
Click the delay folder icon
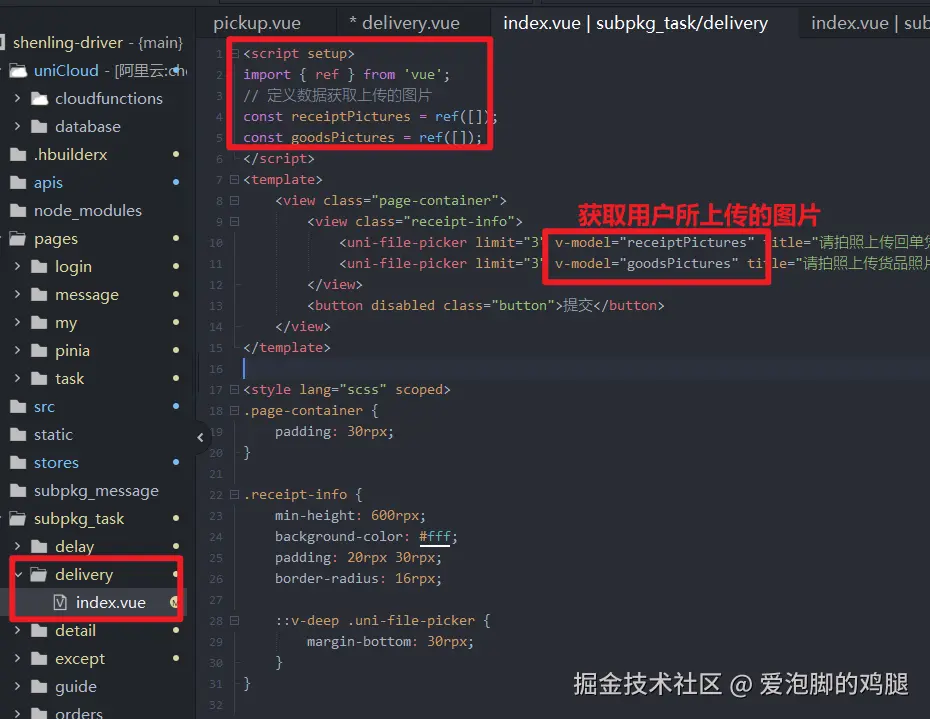(39, 546)
